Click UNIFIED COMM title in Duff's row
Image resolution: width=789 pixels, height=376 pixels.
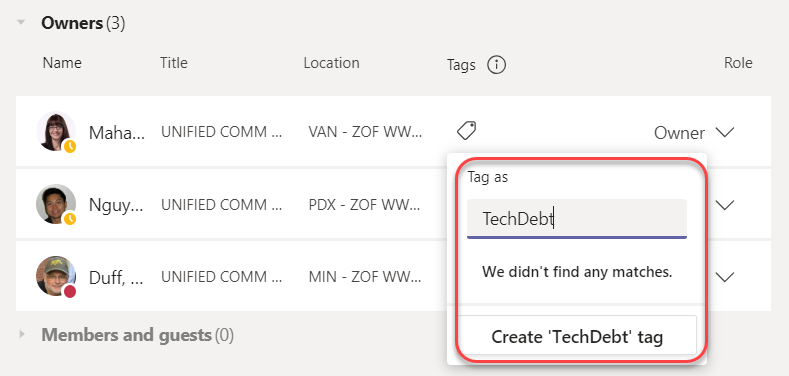coord(221,277)
